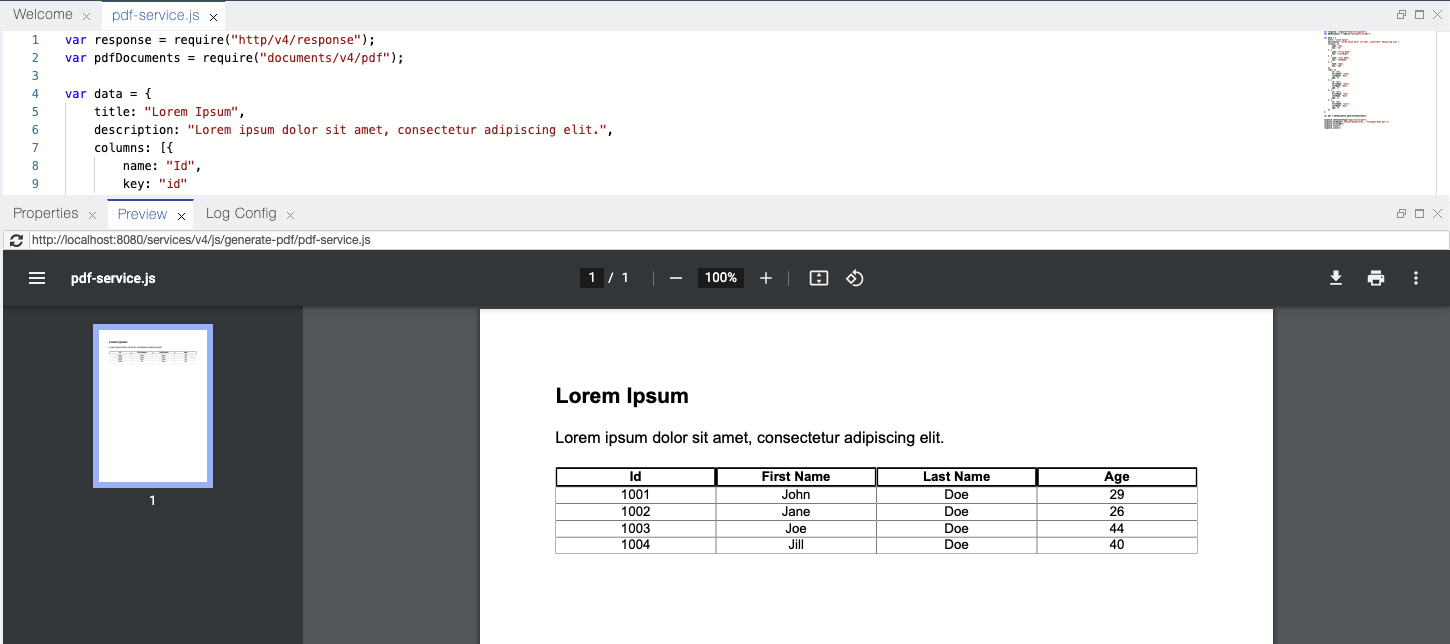Switch to the Welcome tab
The image size is (1450, 644).
click(x=43, y=15)
